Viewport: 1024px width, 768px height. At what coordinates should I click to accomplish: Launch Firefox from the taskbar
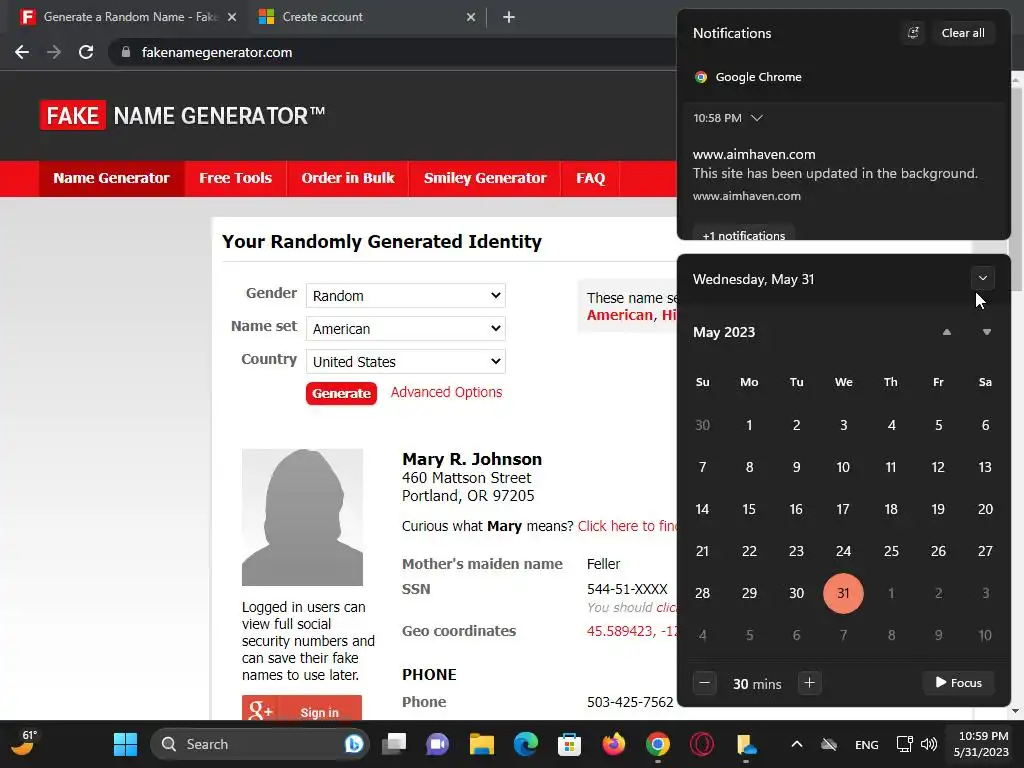[x=613, y=744]
